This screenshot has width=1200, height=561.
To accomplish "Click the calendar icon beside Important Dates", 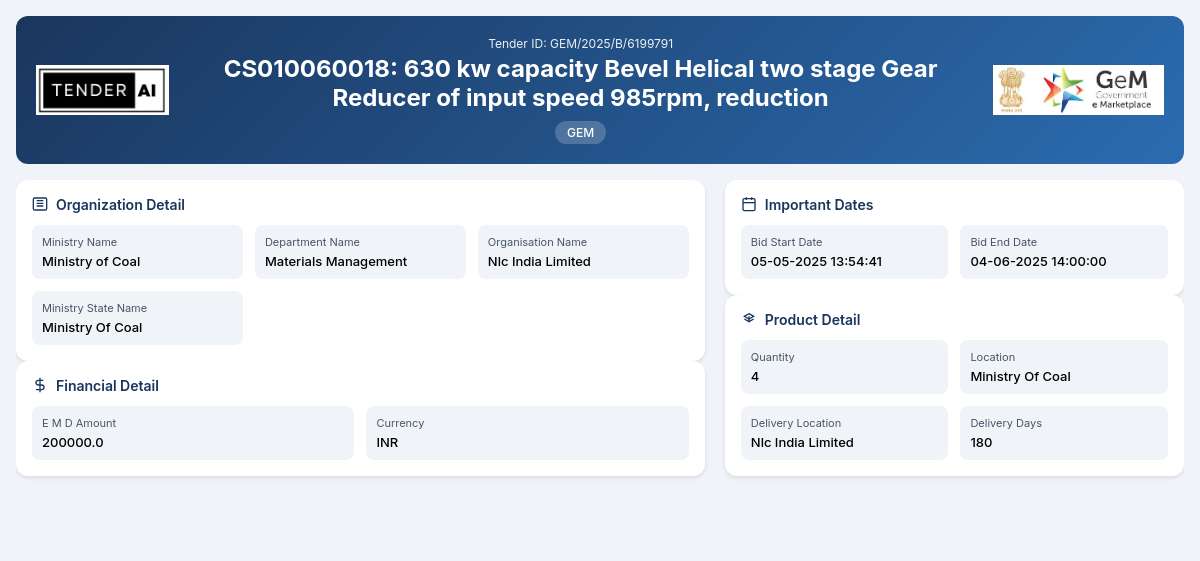I will coord(749,204).
